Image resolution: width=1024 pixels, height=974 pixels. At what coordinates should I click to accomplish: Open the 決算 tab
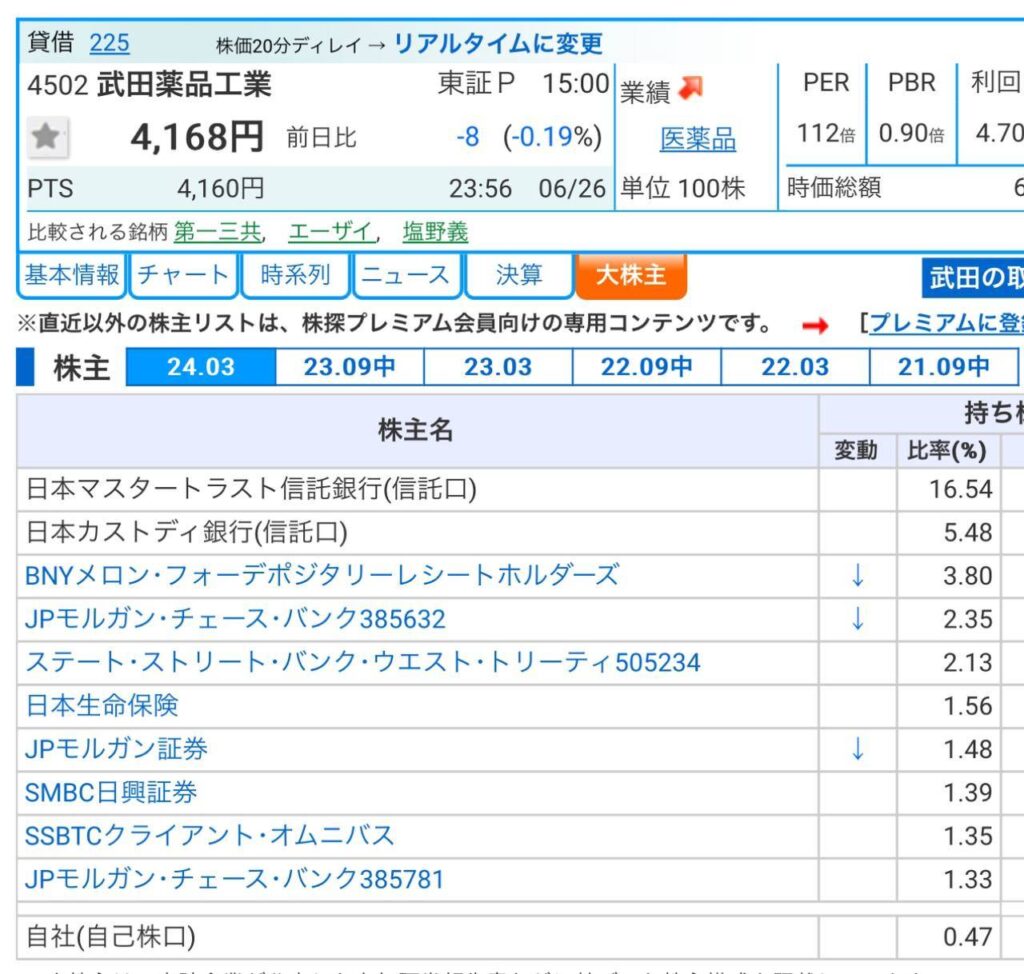519,275
